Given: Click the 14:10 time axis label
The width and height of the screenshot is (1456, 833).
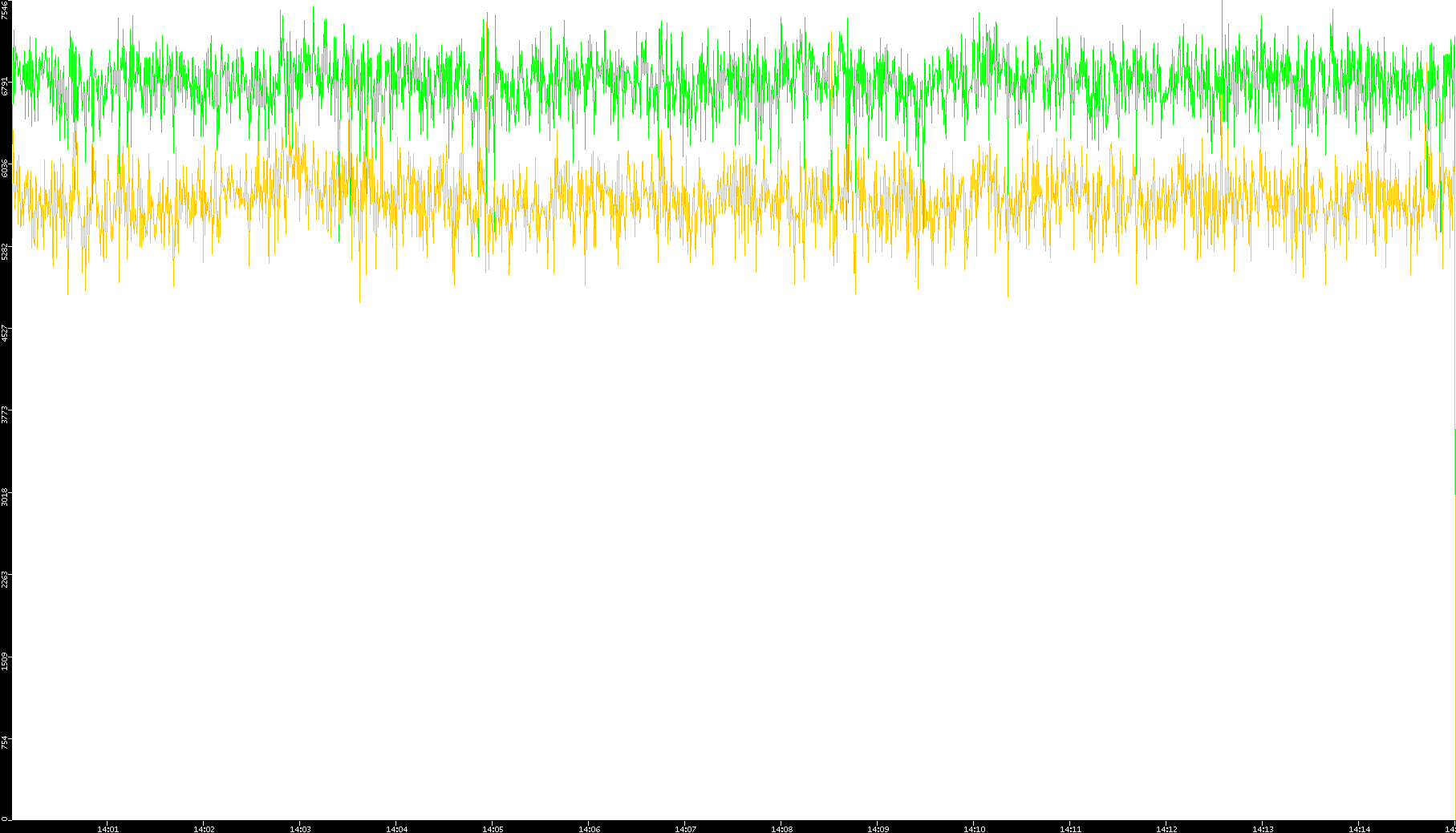Looking at the screenshot, I should [x=974, y=829].
